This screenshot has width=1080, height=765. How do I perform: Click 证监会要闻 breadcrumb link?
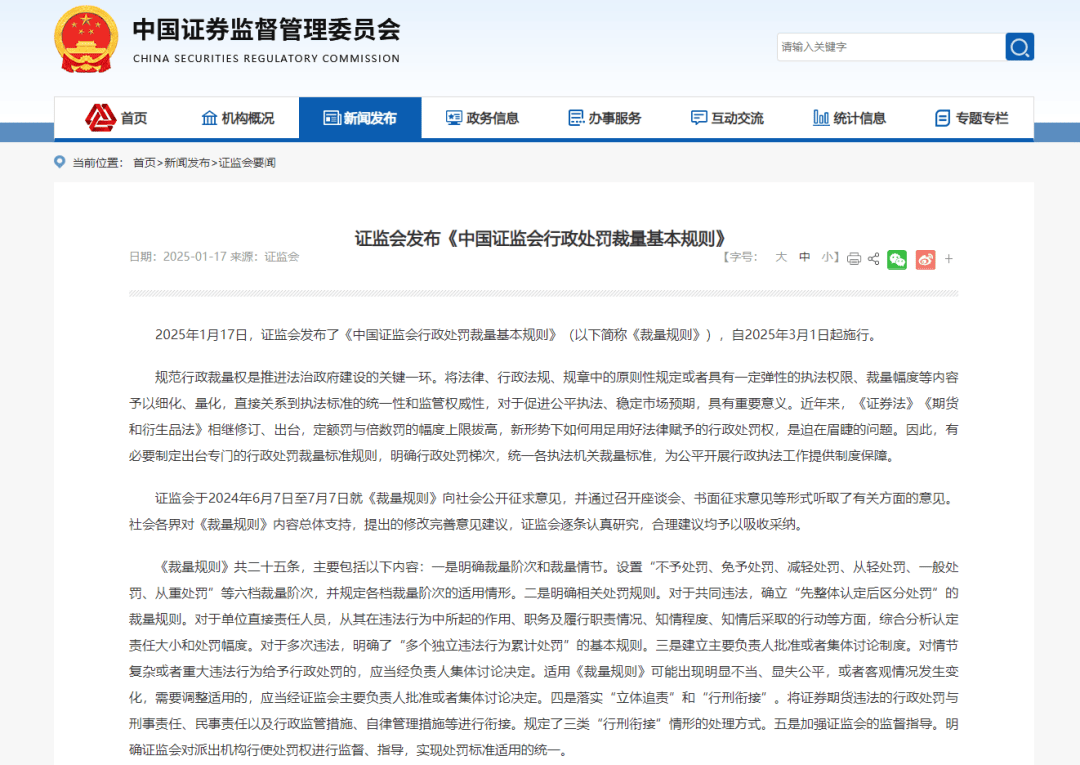tap(247, 162)
